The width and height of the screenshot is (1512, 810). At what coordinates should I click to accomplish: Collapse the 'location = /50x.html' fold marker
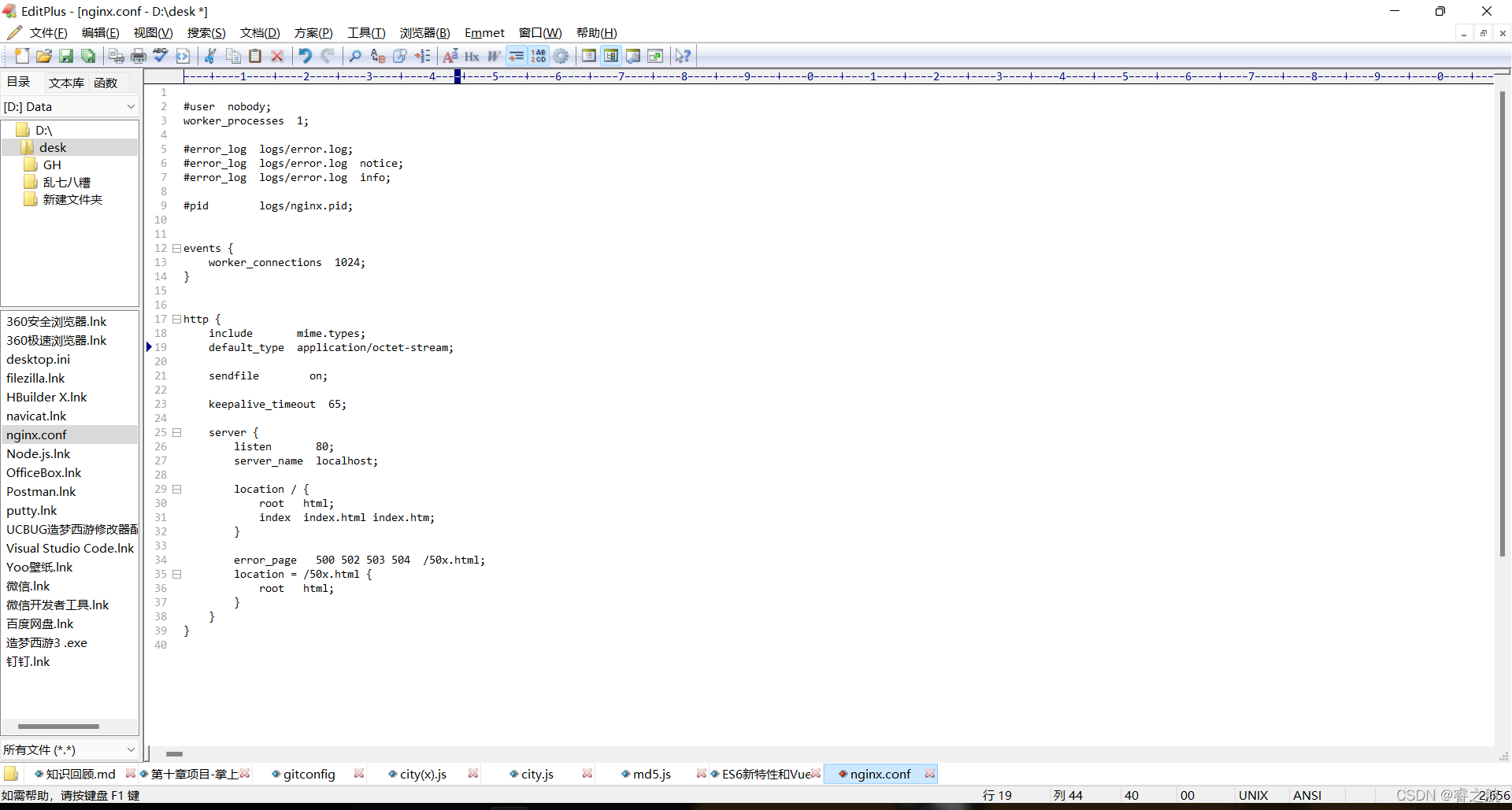tap(177, 575)
